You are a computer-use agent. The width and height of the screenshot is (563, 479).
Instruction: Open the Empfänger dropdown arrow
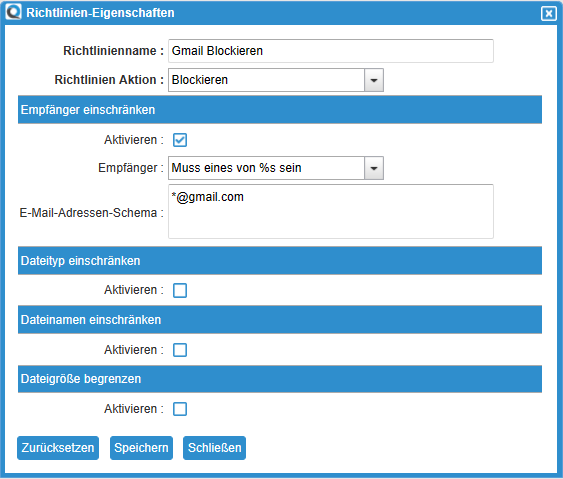[374, 168]
